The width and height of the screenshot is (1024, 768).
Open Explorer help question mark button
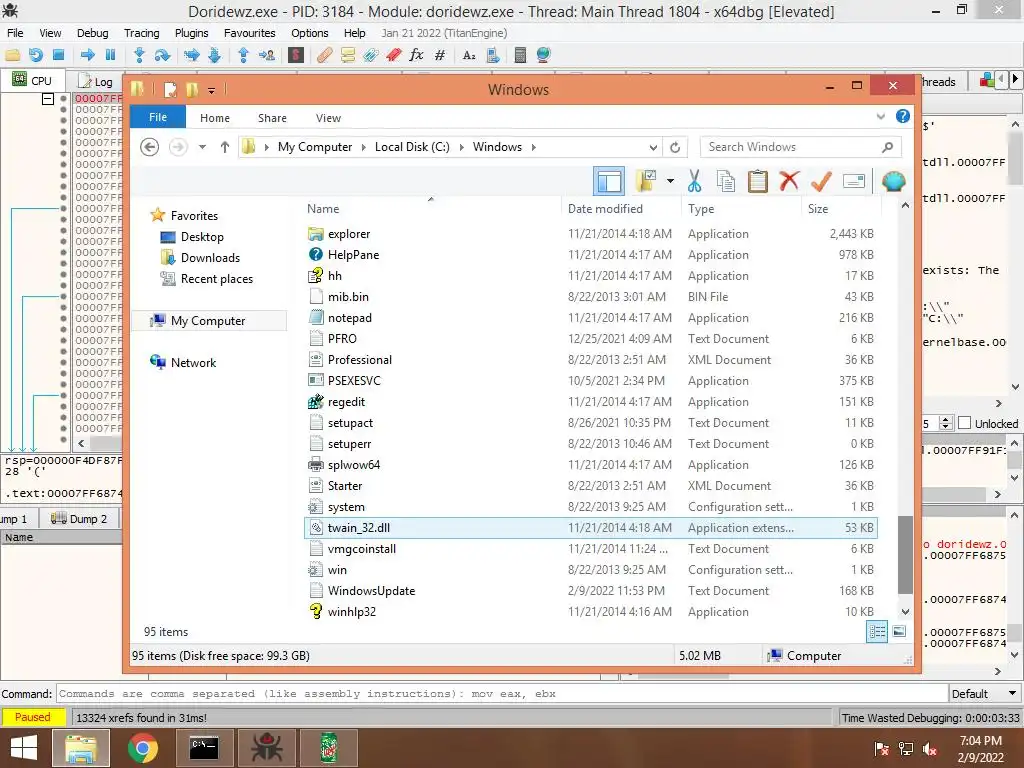pyautogui.click(x=903, y=116)
